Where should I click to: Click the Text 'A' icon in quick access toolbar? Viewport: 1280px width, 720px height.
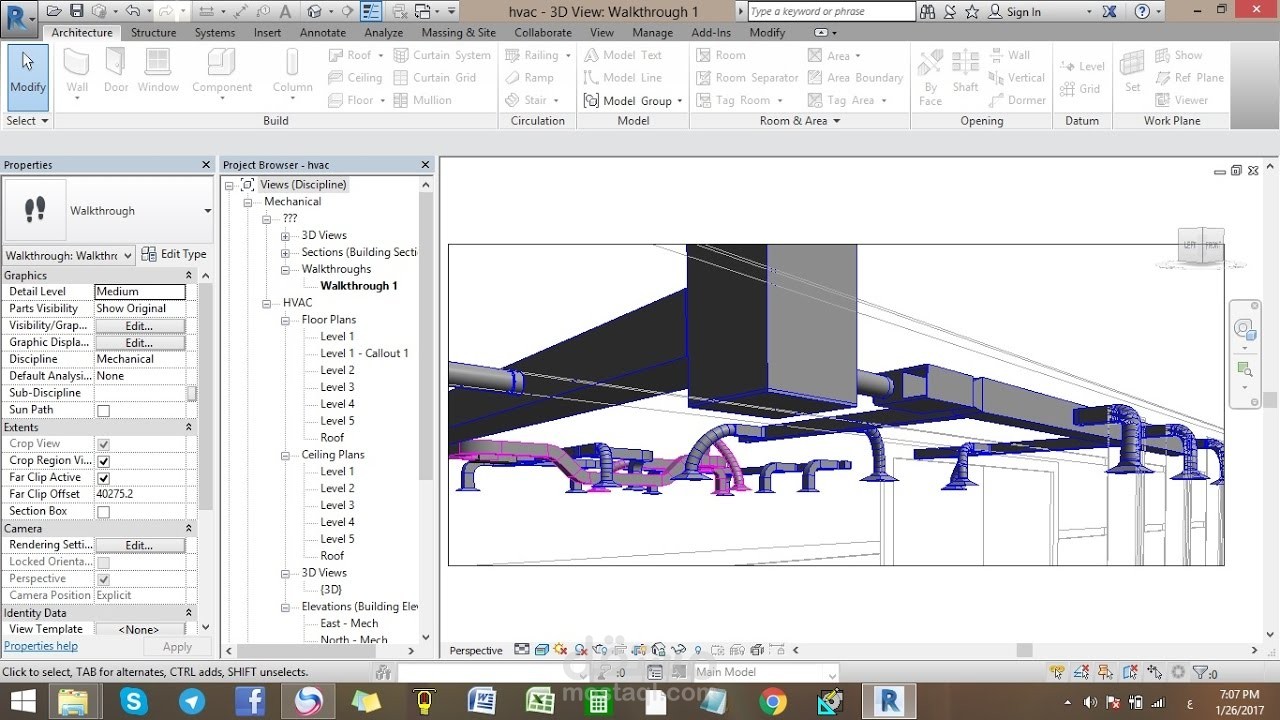tap(285, 11)
